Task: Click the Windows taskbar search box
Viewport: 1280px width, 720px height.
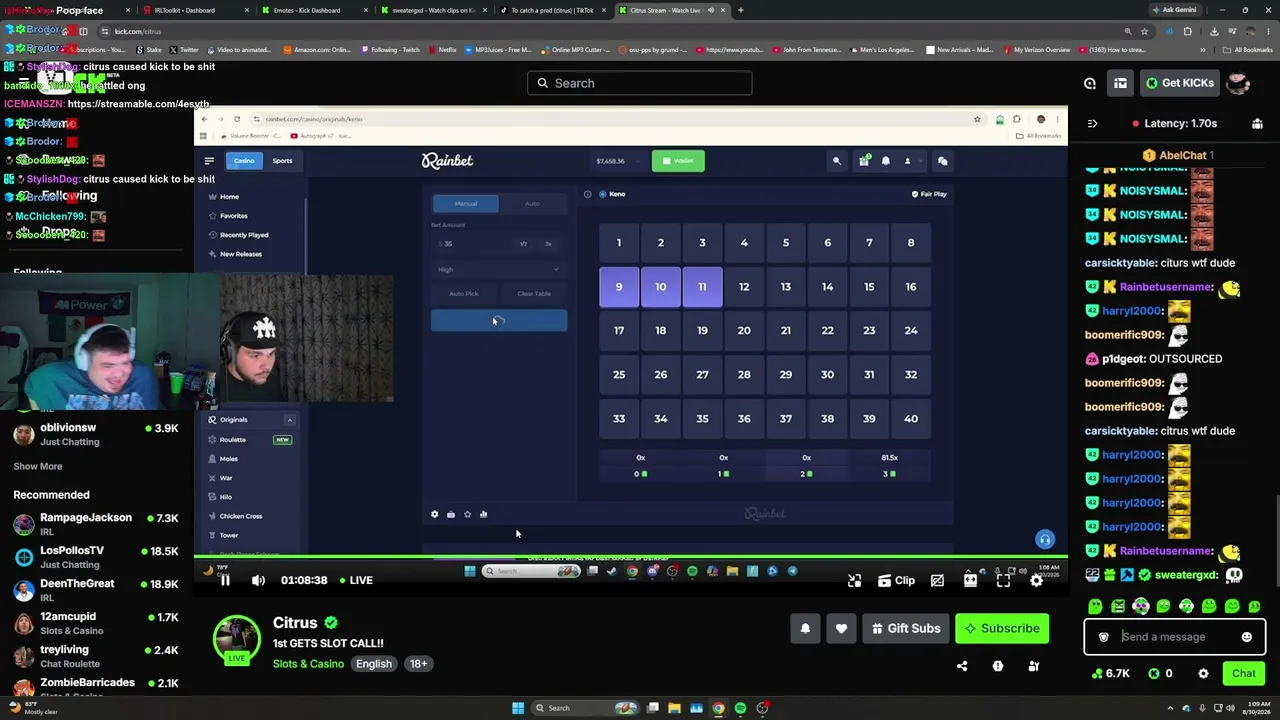Action: pyautogui.click(x=585, y=708)
